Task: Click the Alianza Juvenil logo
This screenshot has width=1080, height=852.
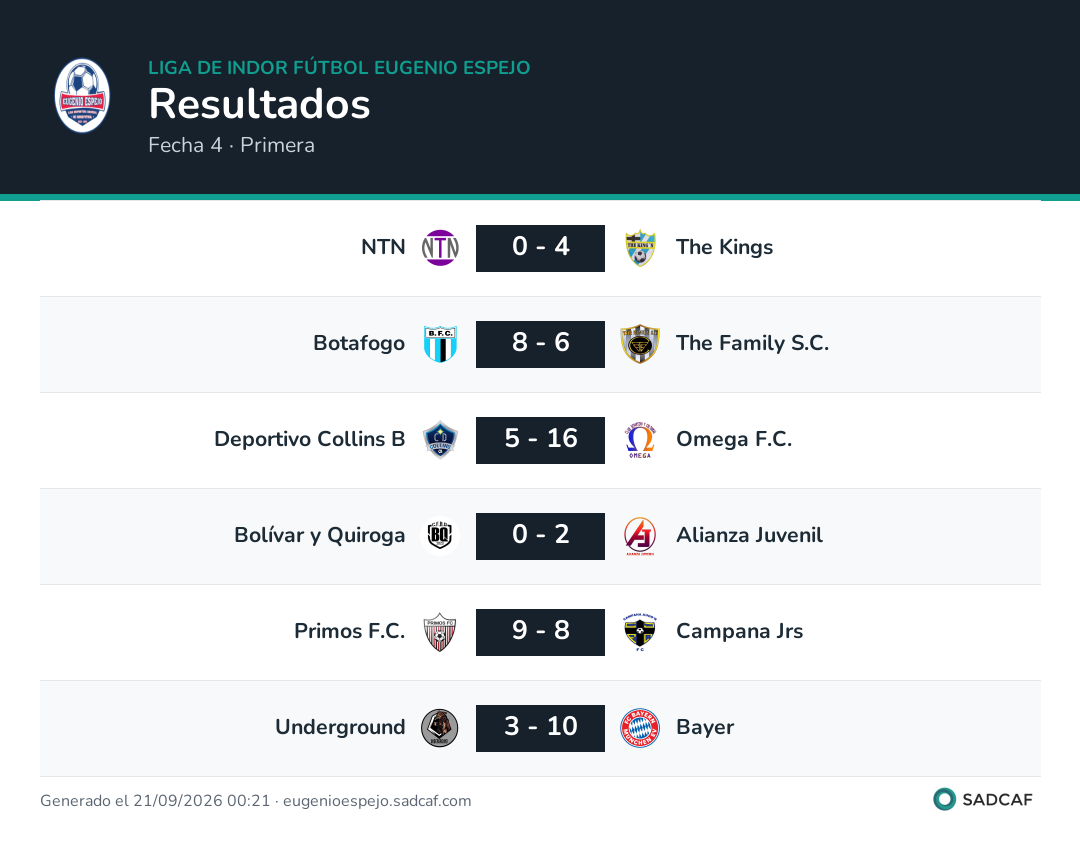Action: coord(640,535)
